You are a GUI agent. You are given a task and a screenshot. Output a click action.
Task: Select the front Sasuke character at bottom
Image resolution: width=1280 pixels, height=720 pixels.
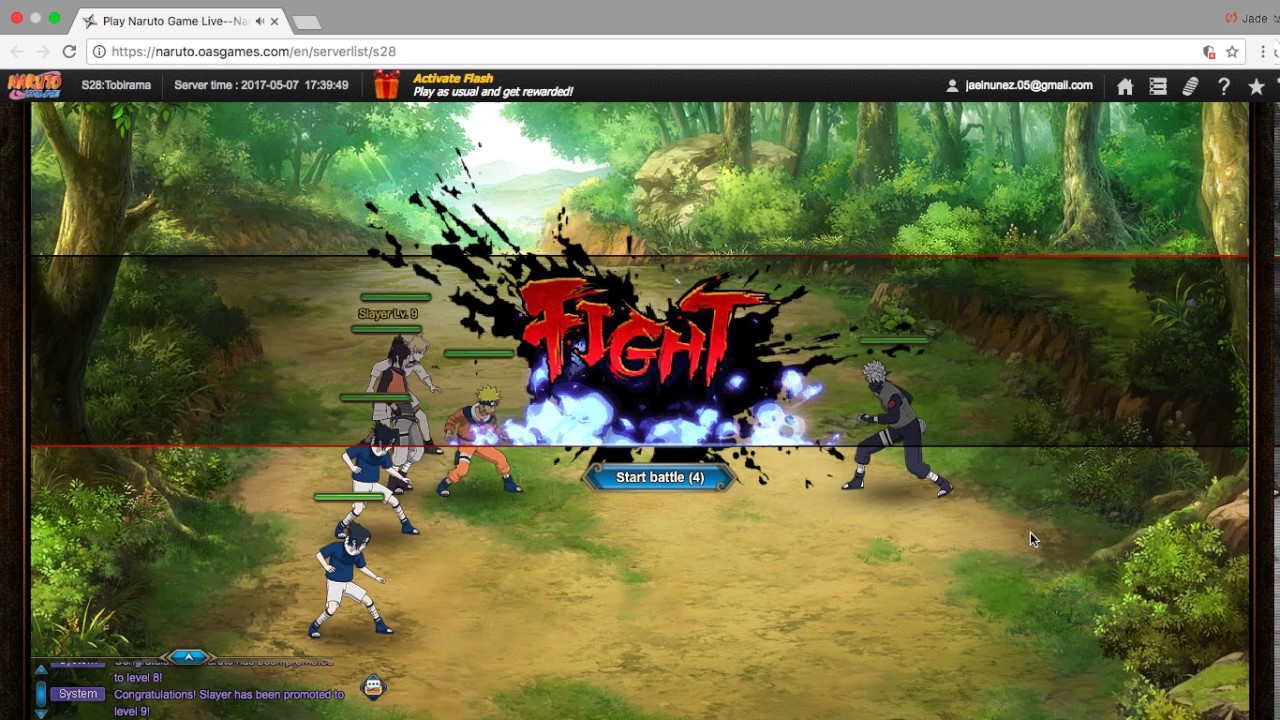coord(350,580)
